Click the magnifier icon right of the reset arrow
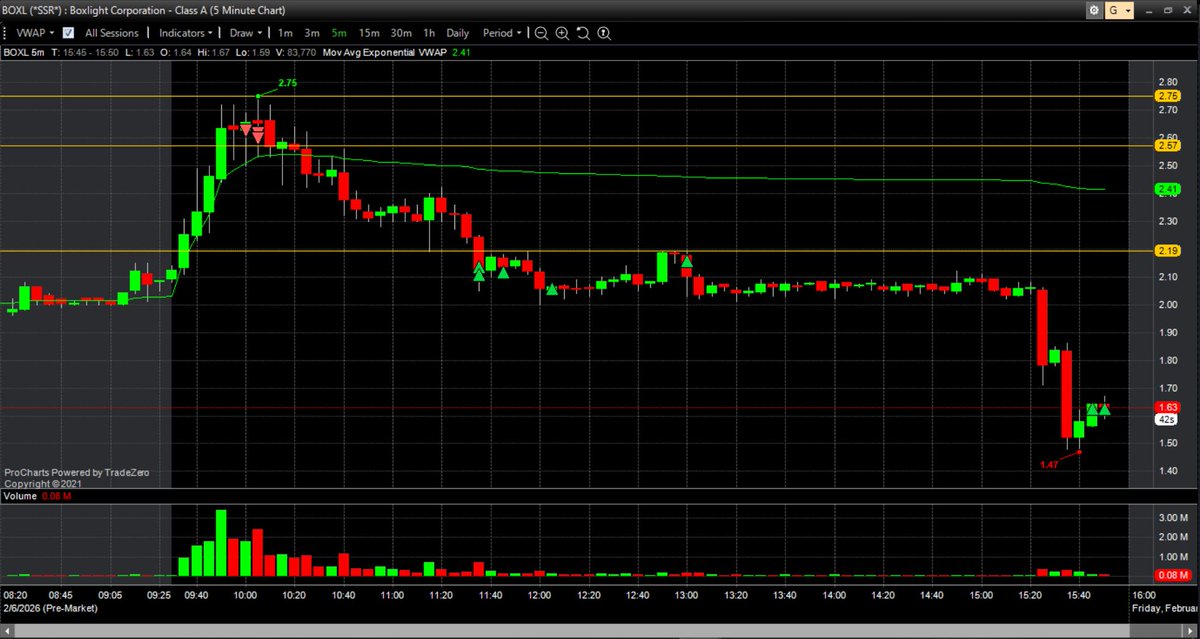Screen dimensions: 1200x639 coord(604,33)
